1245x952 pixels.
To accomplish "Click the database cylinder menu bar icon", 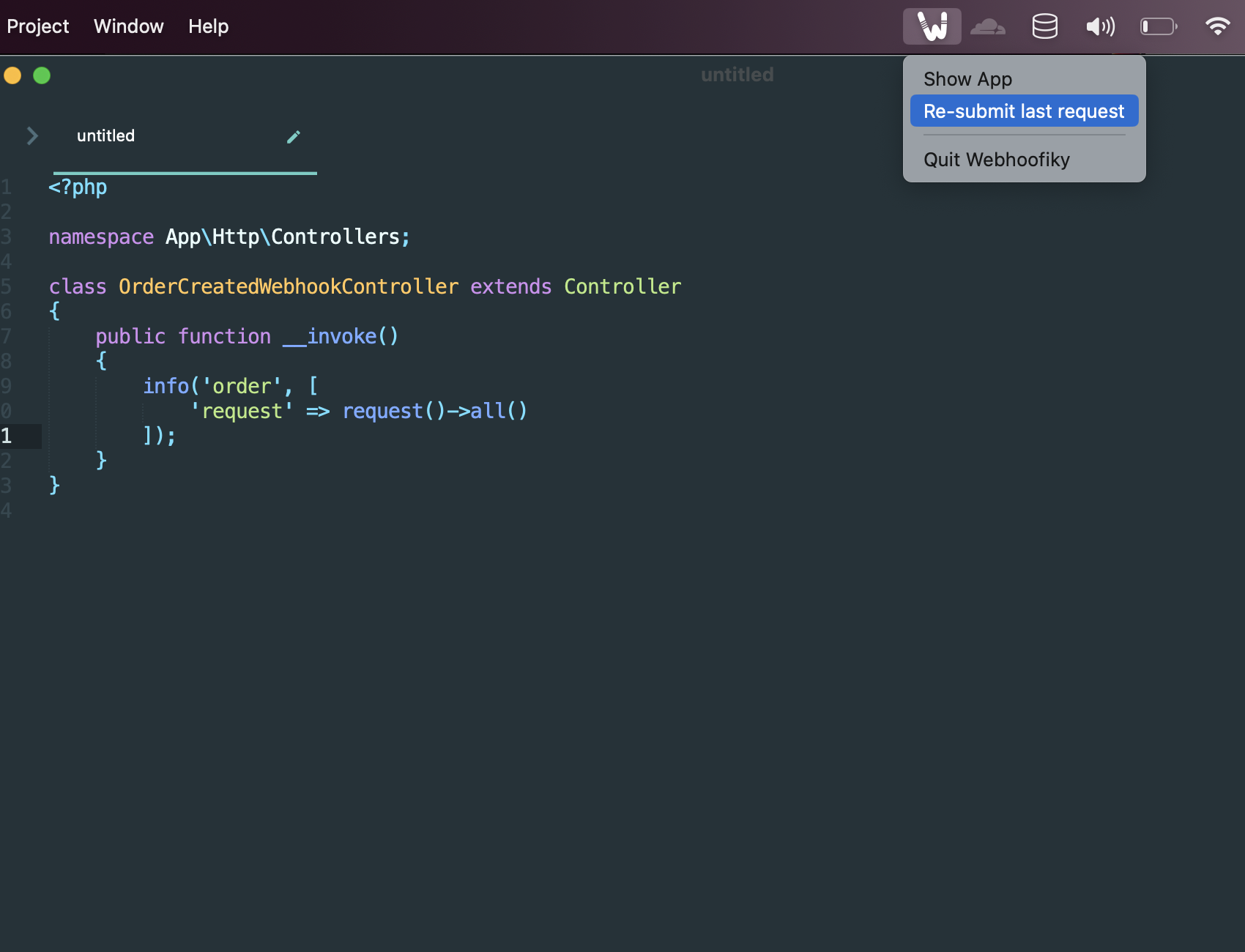I will point(1044,27).
